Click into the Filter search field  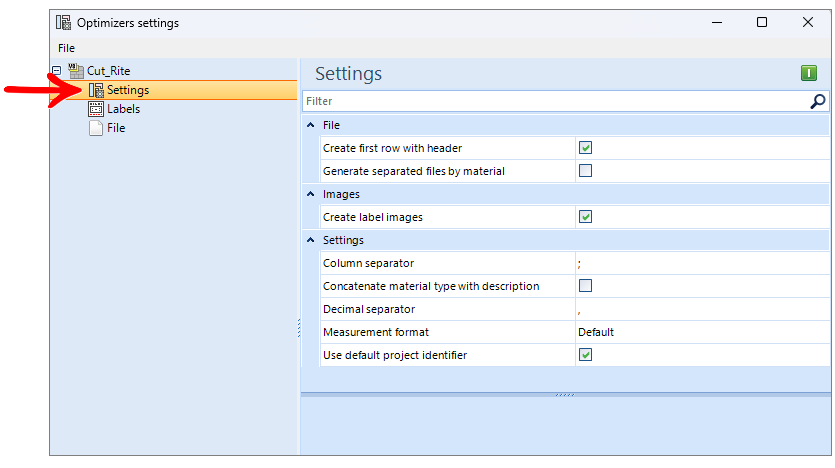point(555,101)
